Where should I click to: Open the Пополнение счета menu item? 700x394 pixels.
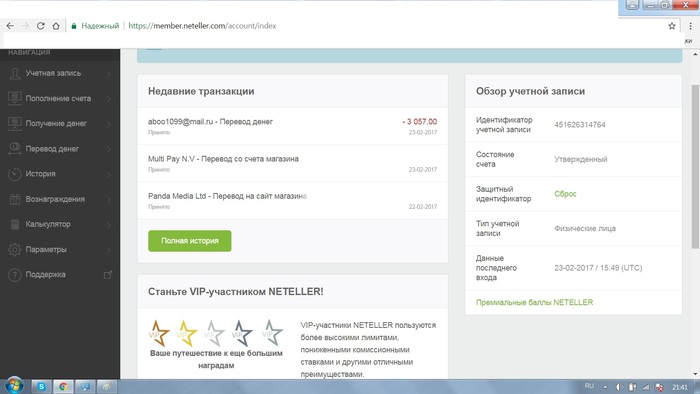click(60, 99)
